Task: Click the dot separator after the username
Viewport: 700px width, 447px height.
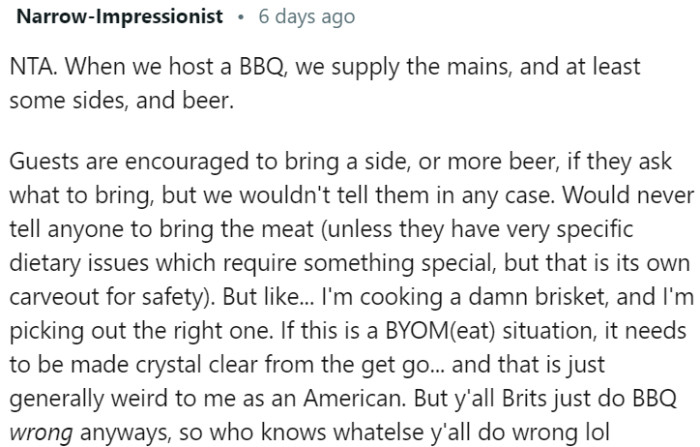Action: click(241, 18)
